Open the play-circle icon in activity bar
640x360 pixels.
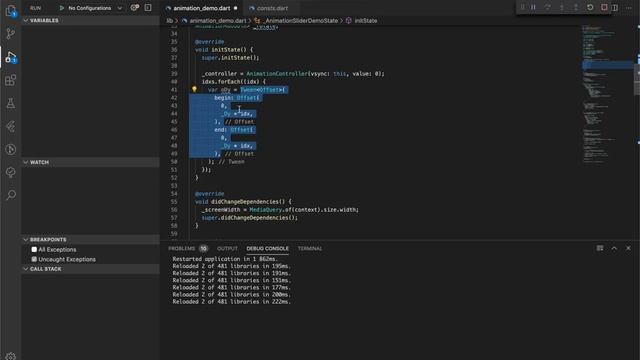(11, 149)
